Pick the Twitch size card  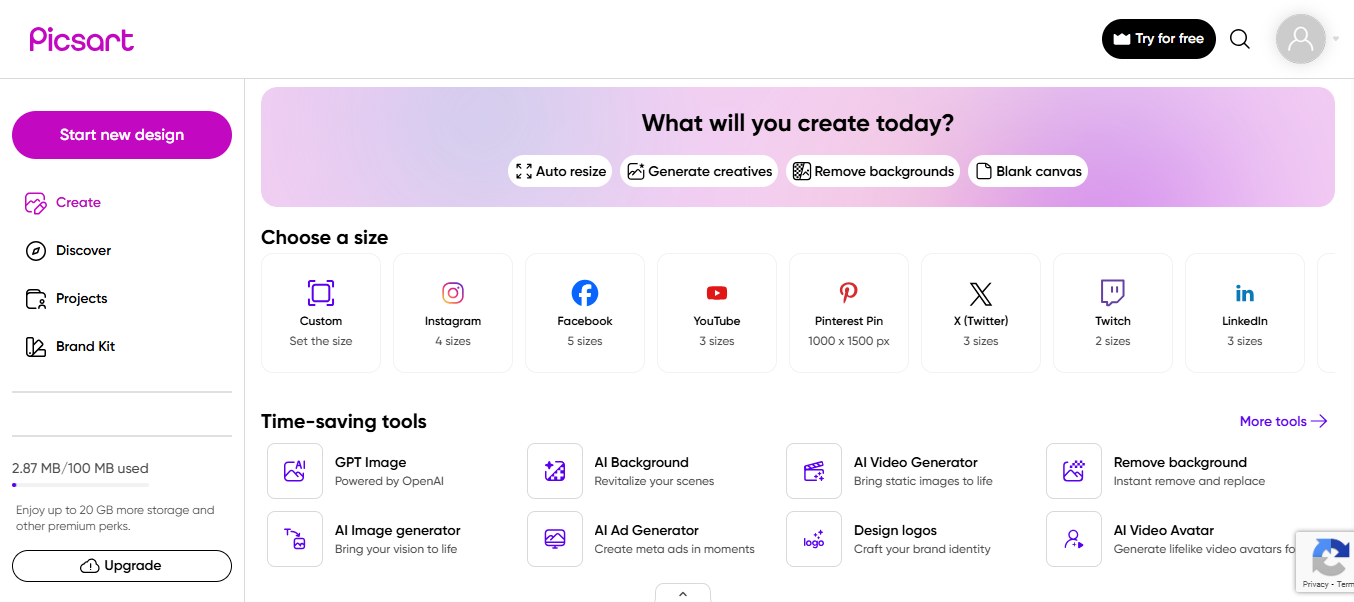coord(1113,312)
